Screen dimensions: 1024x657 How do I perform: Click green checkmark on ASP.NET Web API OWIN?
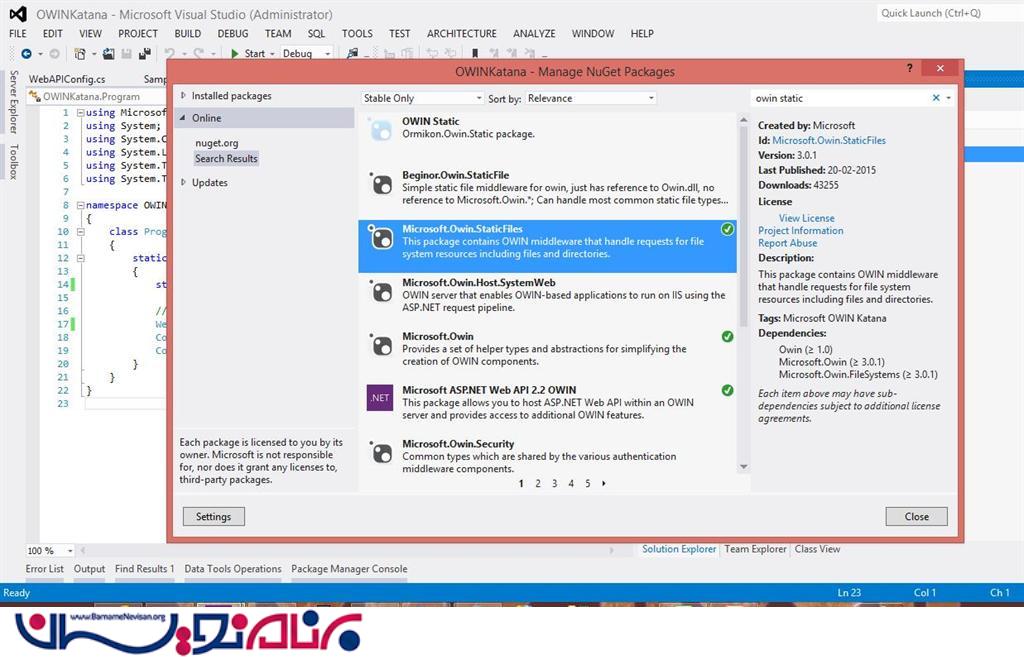pos(727,390)
